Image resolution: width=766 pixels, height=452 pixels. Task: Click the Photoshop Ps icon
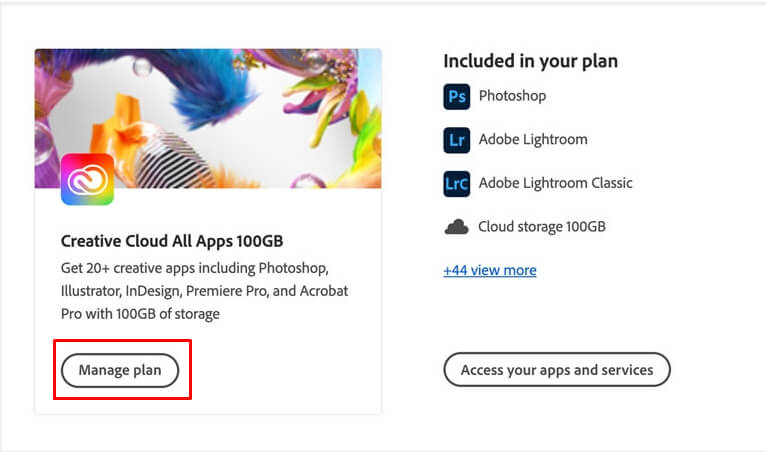pyautogui.click(x=456, y=96)
